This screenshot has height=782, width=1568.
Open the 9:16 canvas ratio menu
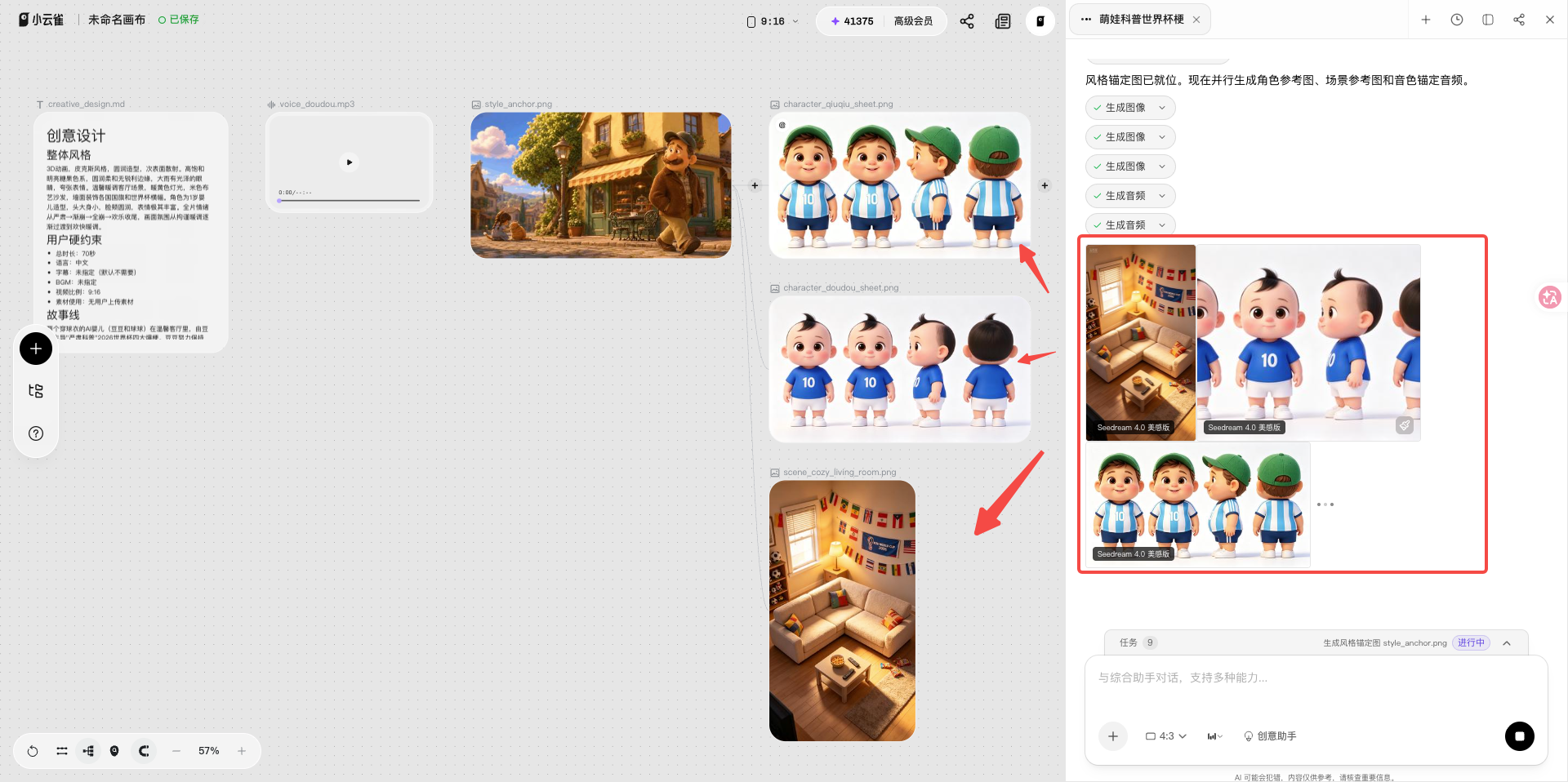point(773,21)
